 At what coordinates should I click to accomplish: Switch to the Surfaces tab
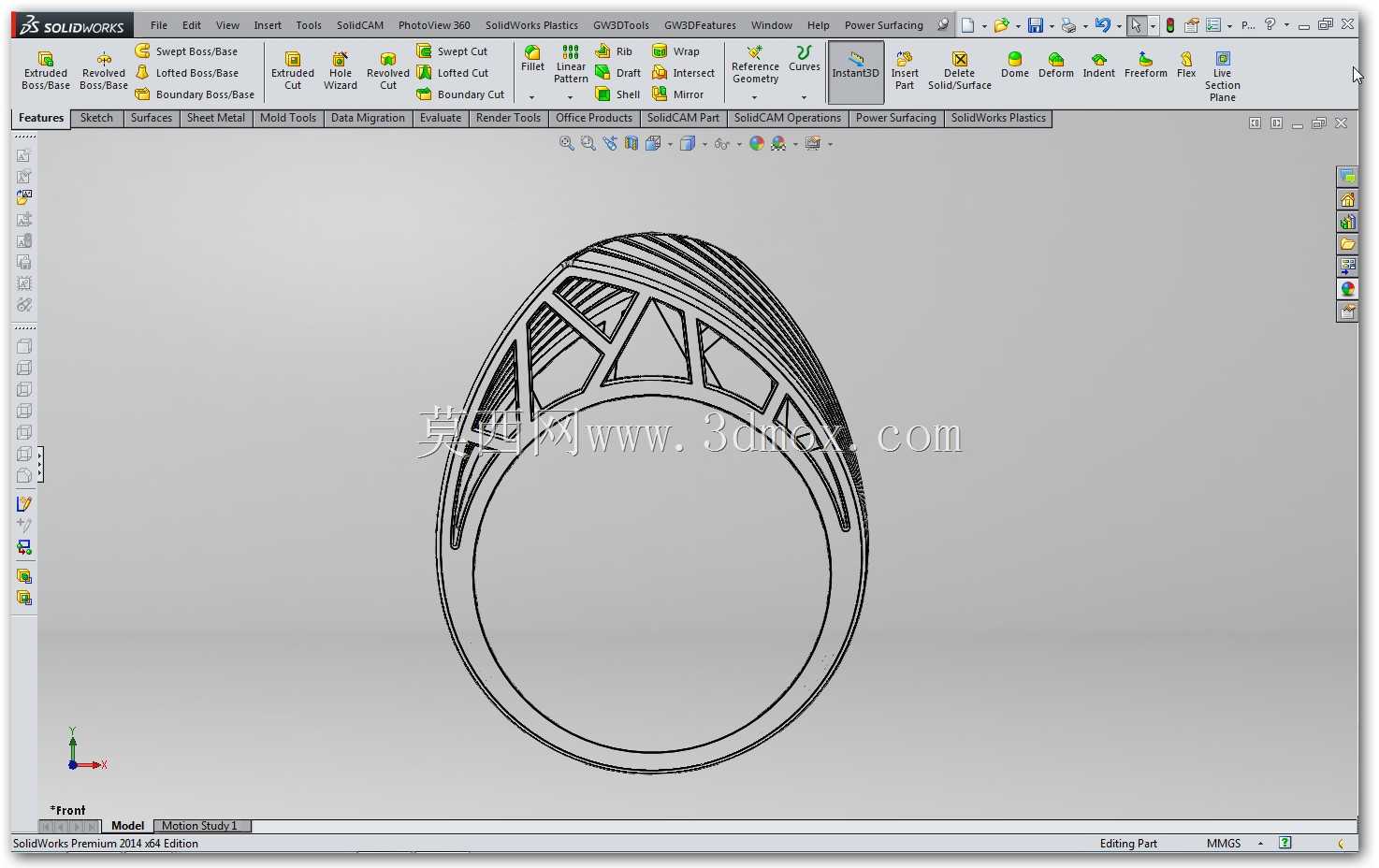pyautogui.click(x=151, y=118)
